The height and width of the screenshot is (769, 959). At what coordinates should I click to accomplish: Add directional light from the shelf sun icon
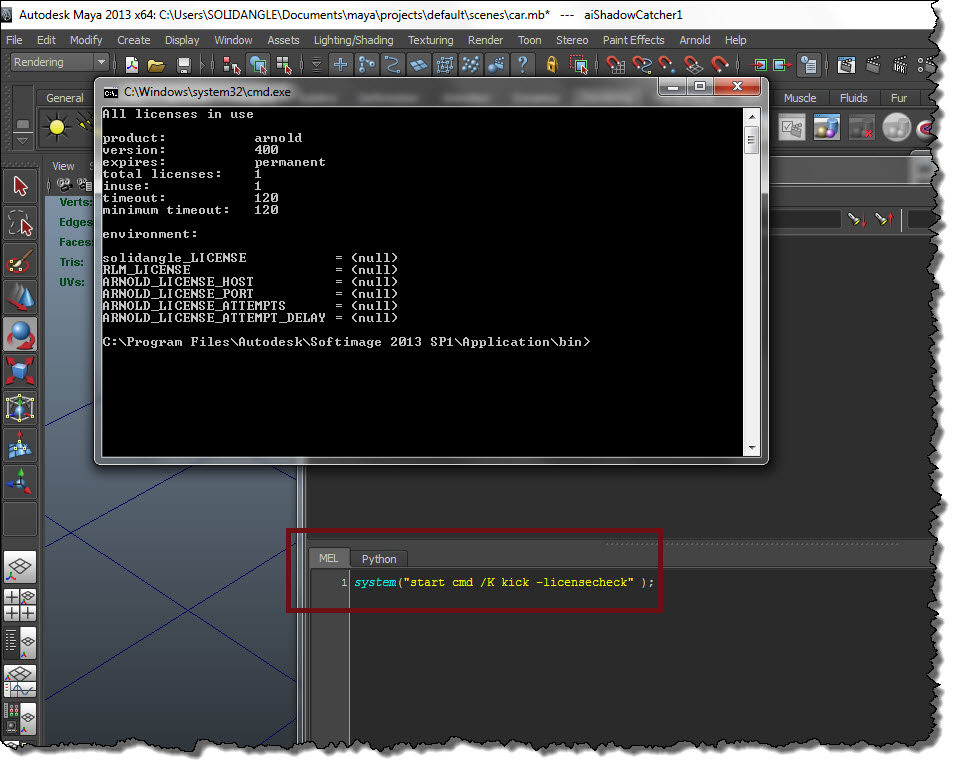56,127
